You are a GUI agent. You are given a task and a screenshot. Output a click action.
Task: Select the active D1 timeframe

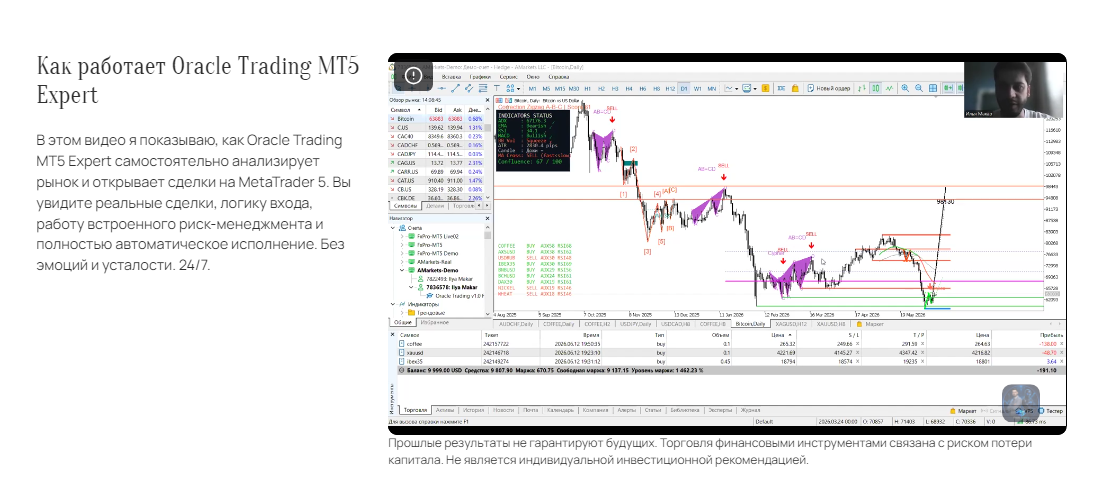(x=684, y=88)
